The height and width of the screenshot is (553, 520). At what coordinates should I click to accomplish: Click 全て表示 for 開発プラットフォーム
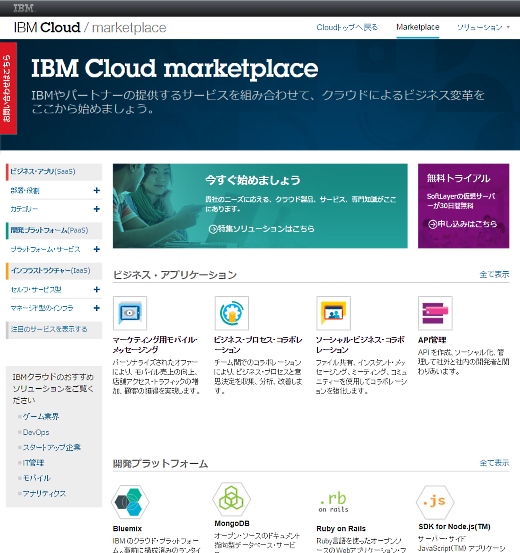[x=494, y=463]
